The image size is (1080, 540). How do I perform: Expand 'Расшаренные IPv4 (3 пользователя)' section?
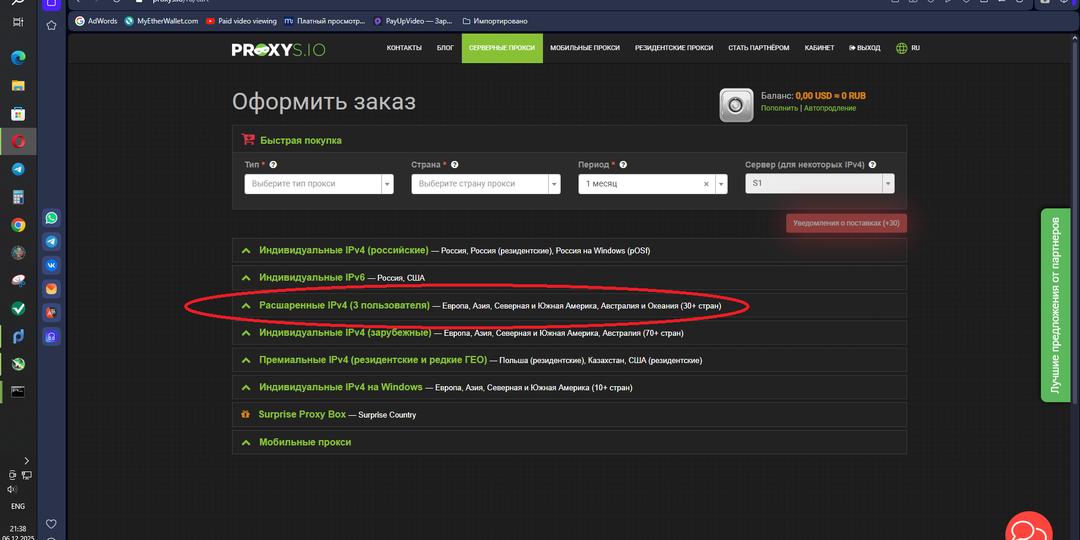tap(569, 305)
